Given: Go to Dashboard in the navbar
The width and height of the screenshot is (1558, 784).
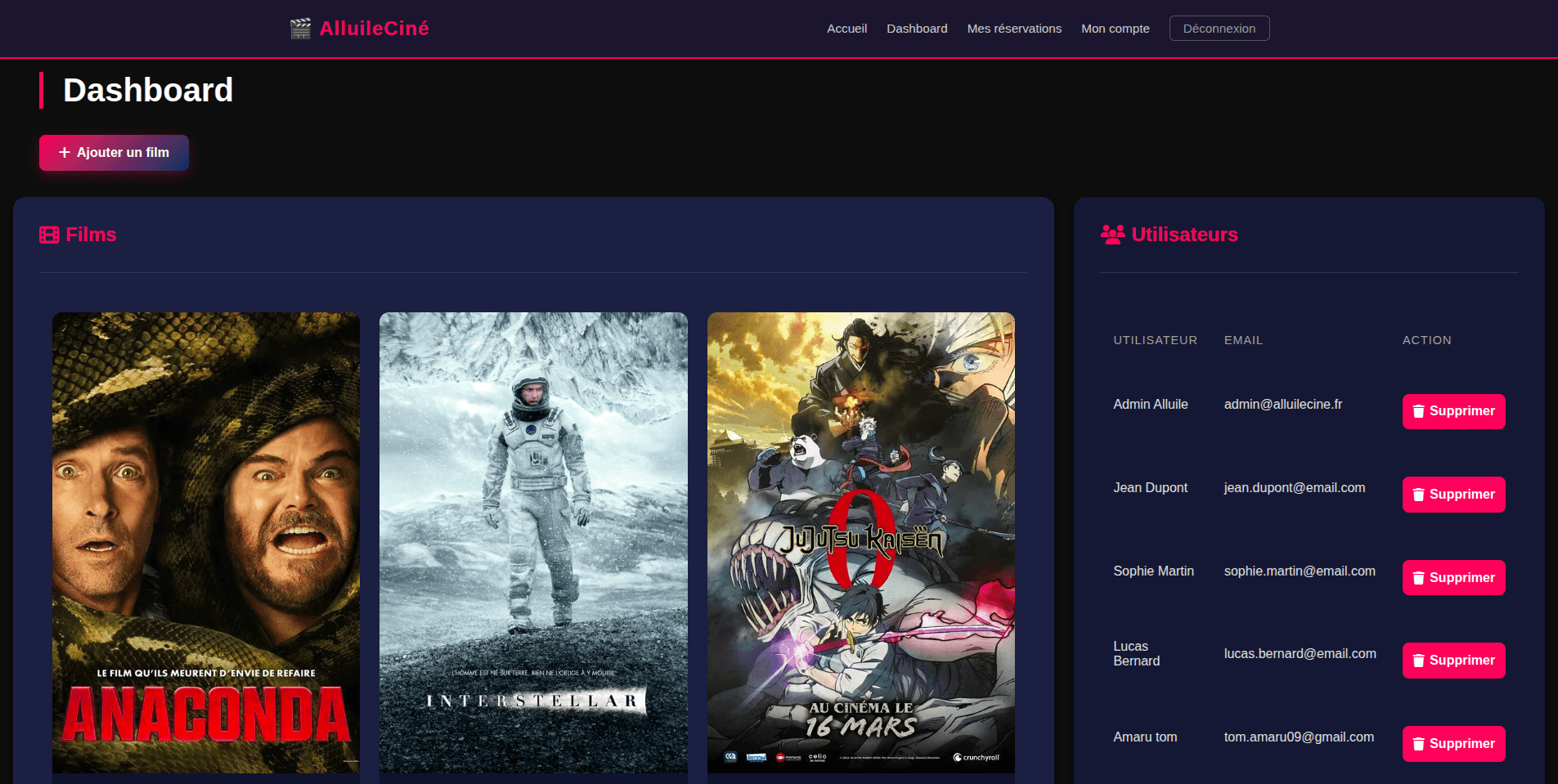Looking at the screenshot, I should tap(917, 29).
